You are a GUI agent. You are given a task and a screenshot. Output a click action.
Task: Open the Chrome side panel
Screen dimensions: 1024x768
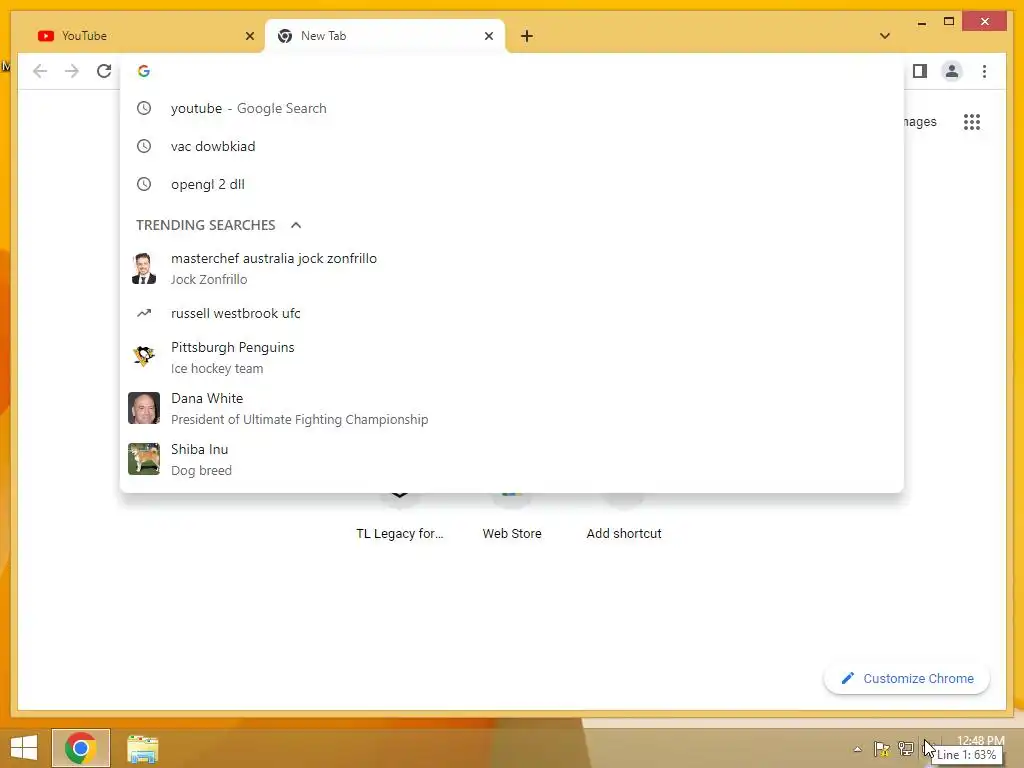[920, 71]
